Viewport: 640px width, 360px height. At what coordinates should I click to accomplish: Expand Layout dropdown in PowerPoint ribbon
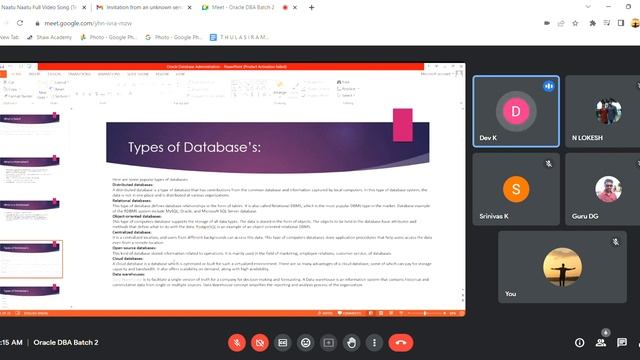pyautogui.click(x=60, y=82)
